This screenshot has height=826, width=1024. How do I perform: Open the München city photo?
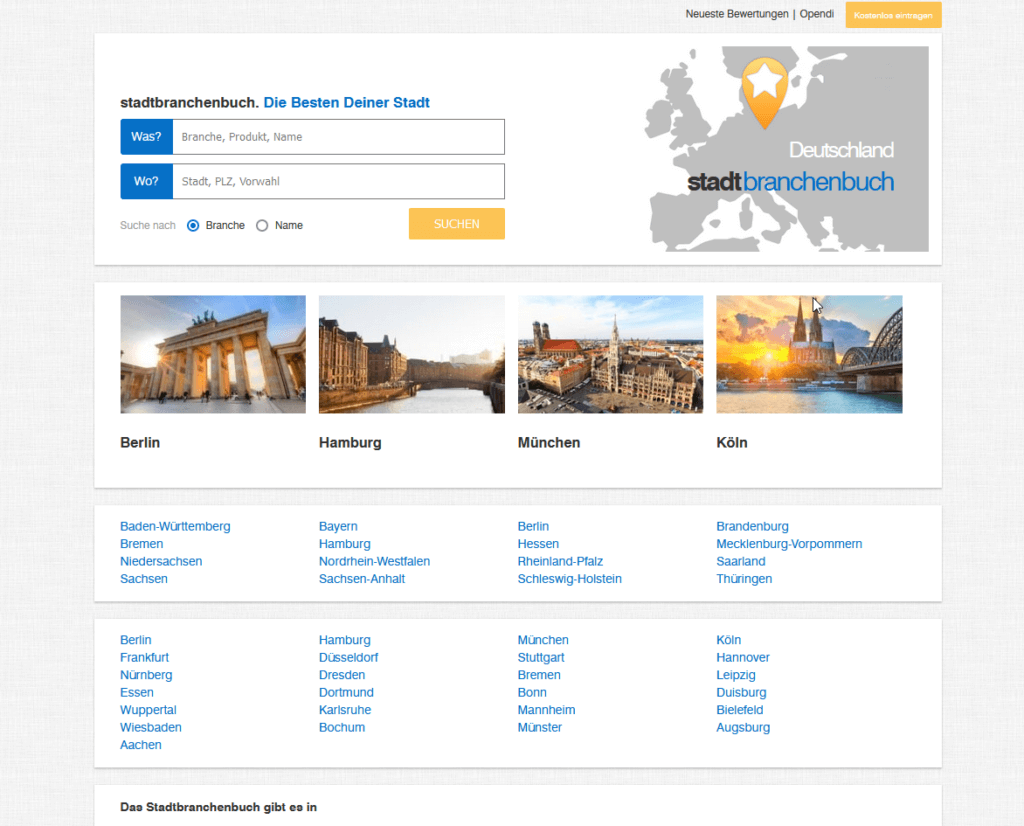(610, 354)
